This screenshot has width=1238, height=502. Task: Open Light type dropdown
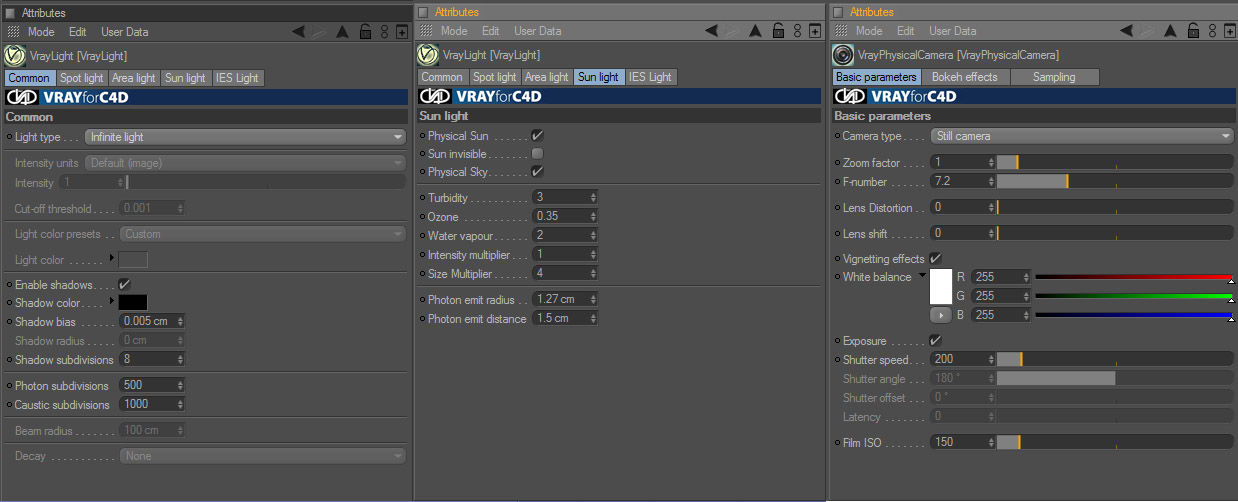(x=245, y=137)
